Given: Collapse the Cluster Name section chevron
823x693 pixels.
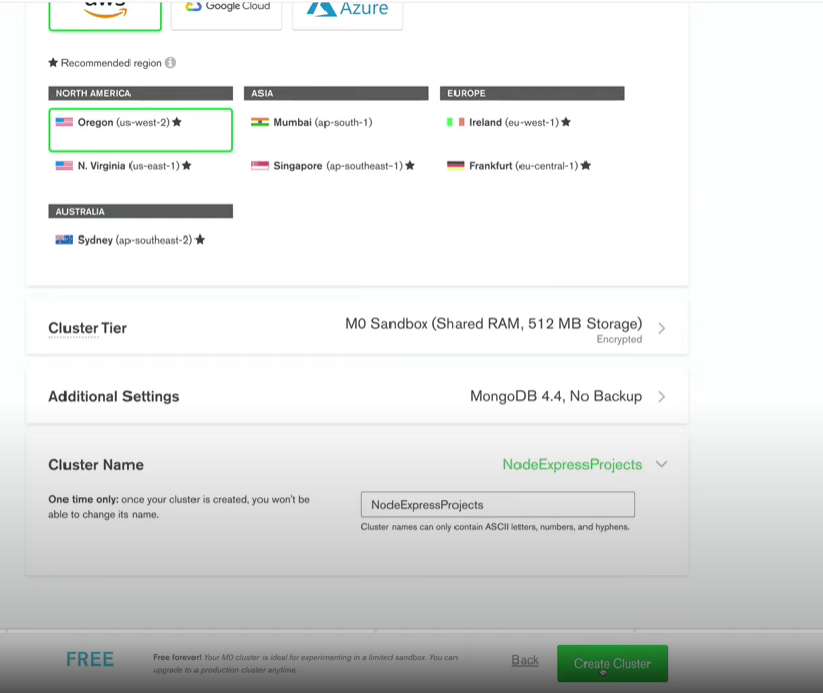Looking at the screenshot, I should coord(661,464).
